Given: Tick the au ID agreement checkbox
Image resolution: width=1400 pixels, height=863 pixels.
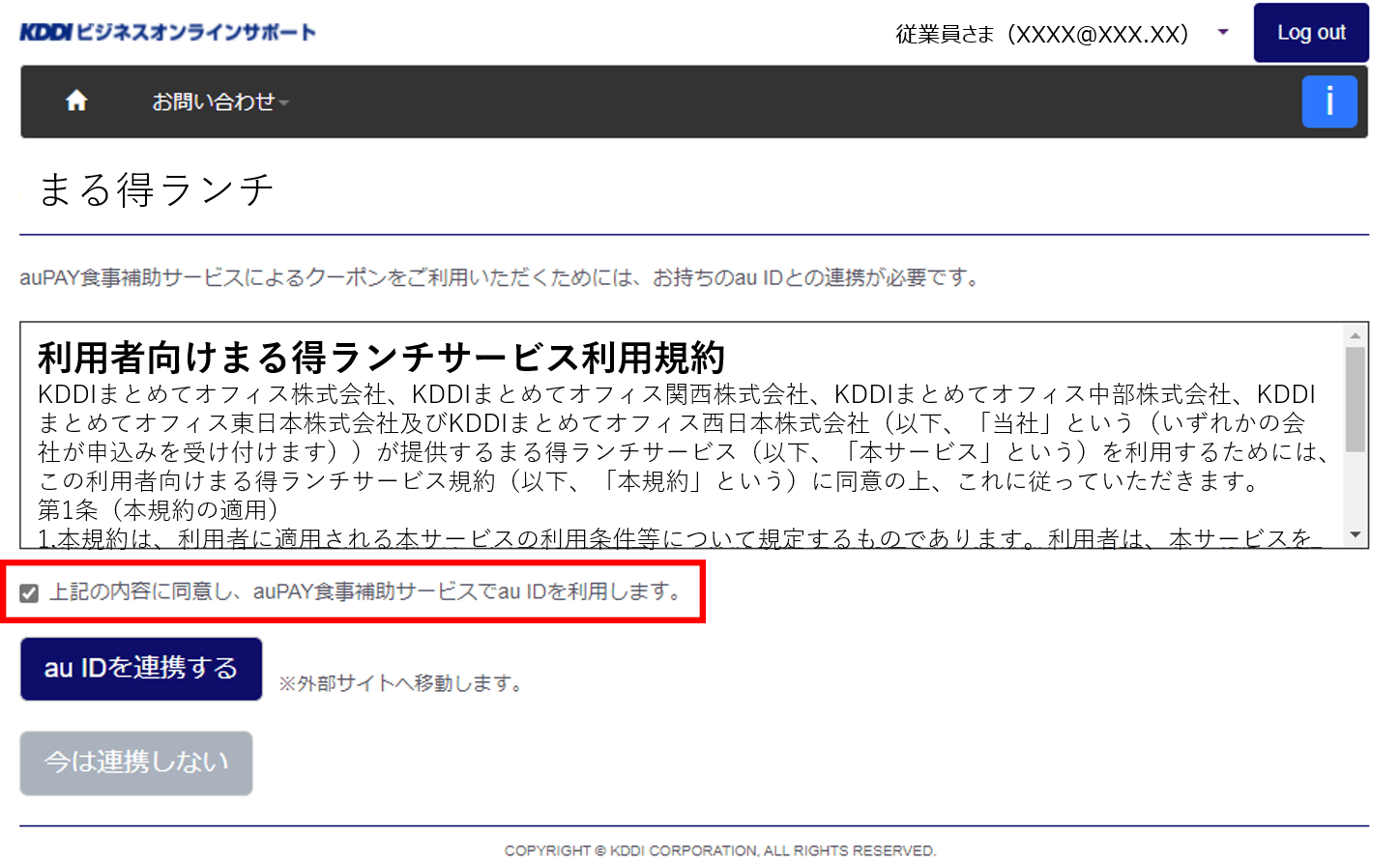Looking at the screenshot, I should 29,592.
